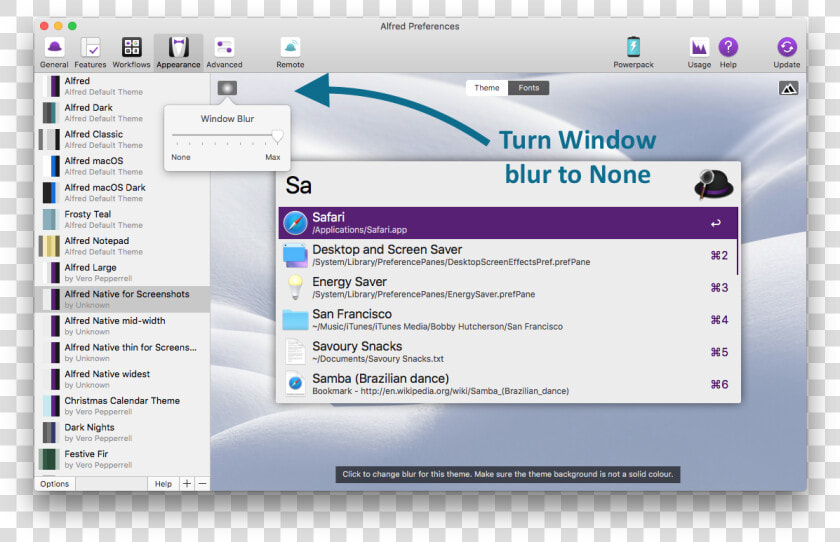Click the Help button under theme list
840x542 pixels.
(163, 484)
